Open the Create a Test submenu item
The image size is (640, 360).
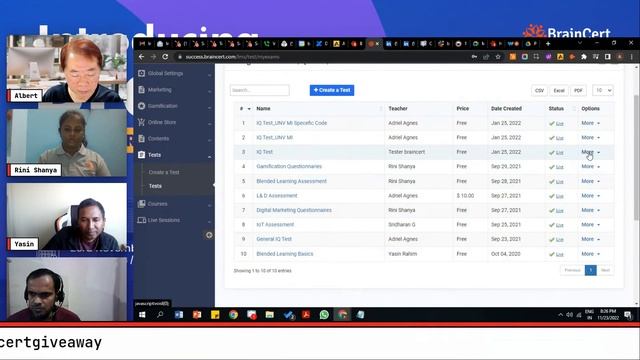coord(164,172)
